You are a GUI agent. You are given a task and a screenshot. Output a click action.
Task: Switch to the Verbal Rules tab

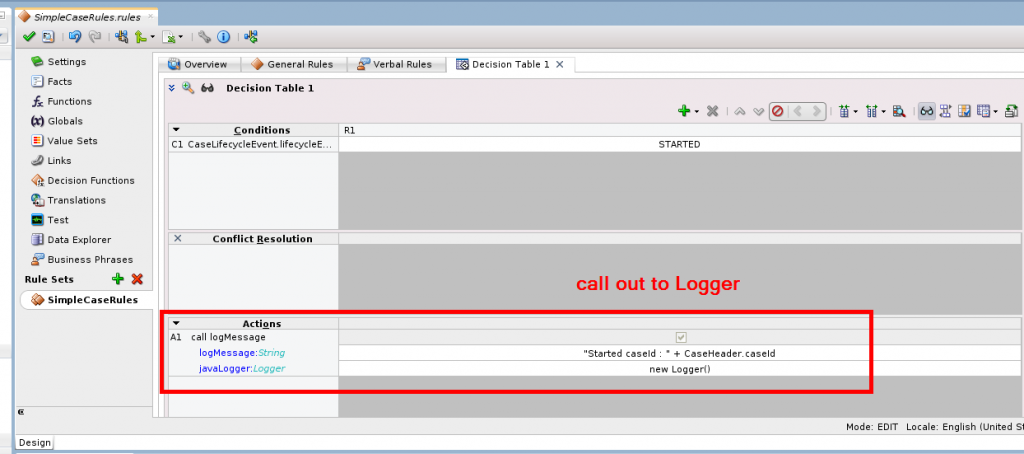click(395, 64)
